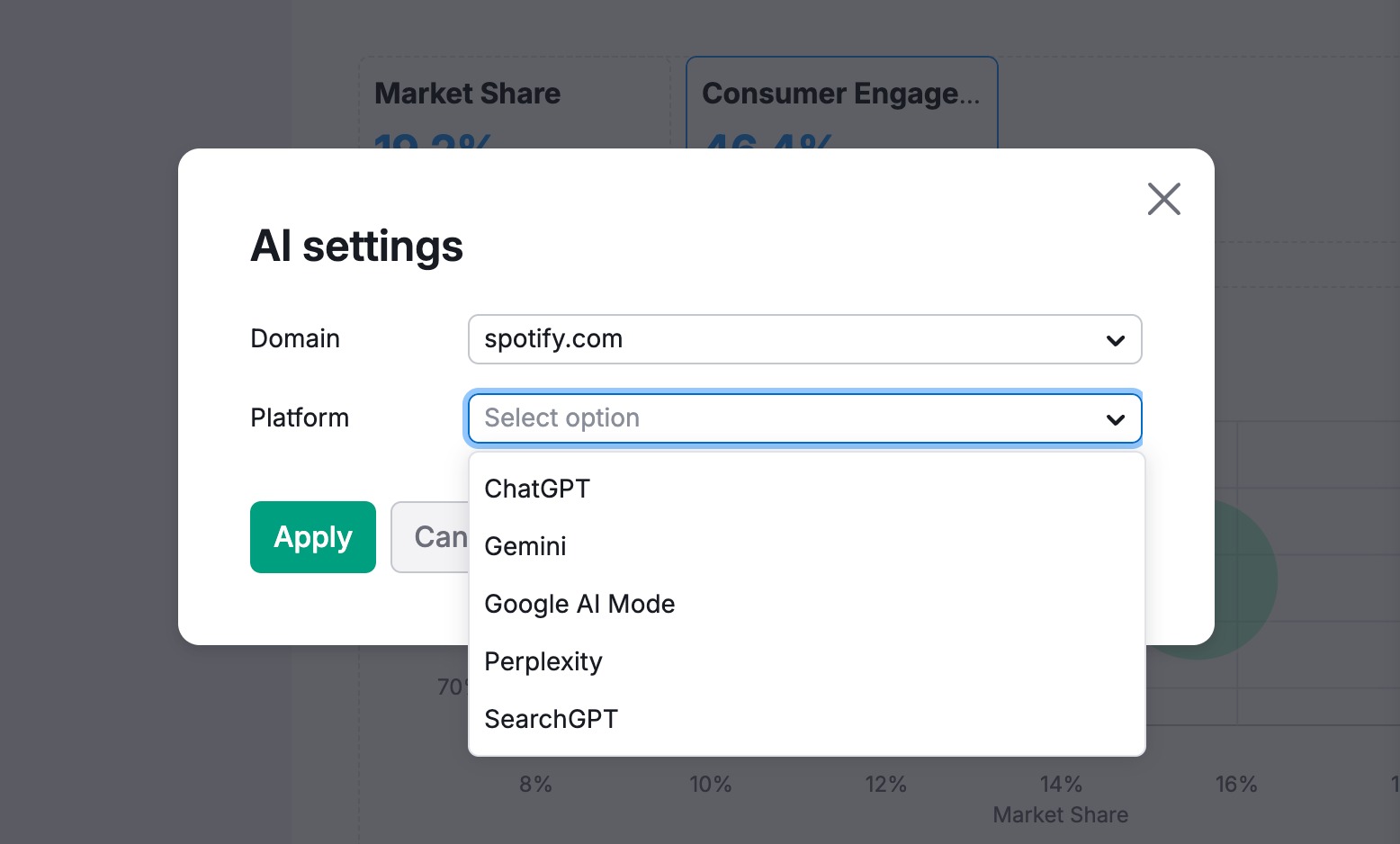The height and width of the screenshot is (844, 1400).
Task: Select SearchGPT as platform
Action: [551, 719]
